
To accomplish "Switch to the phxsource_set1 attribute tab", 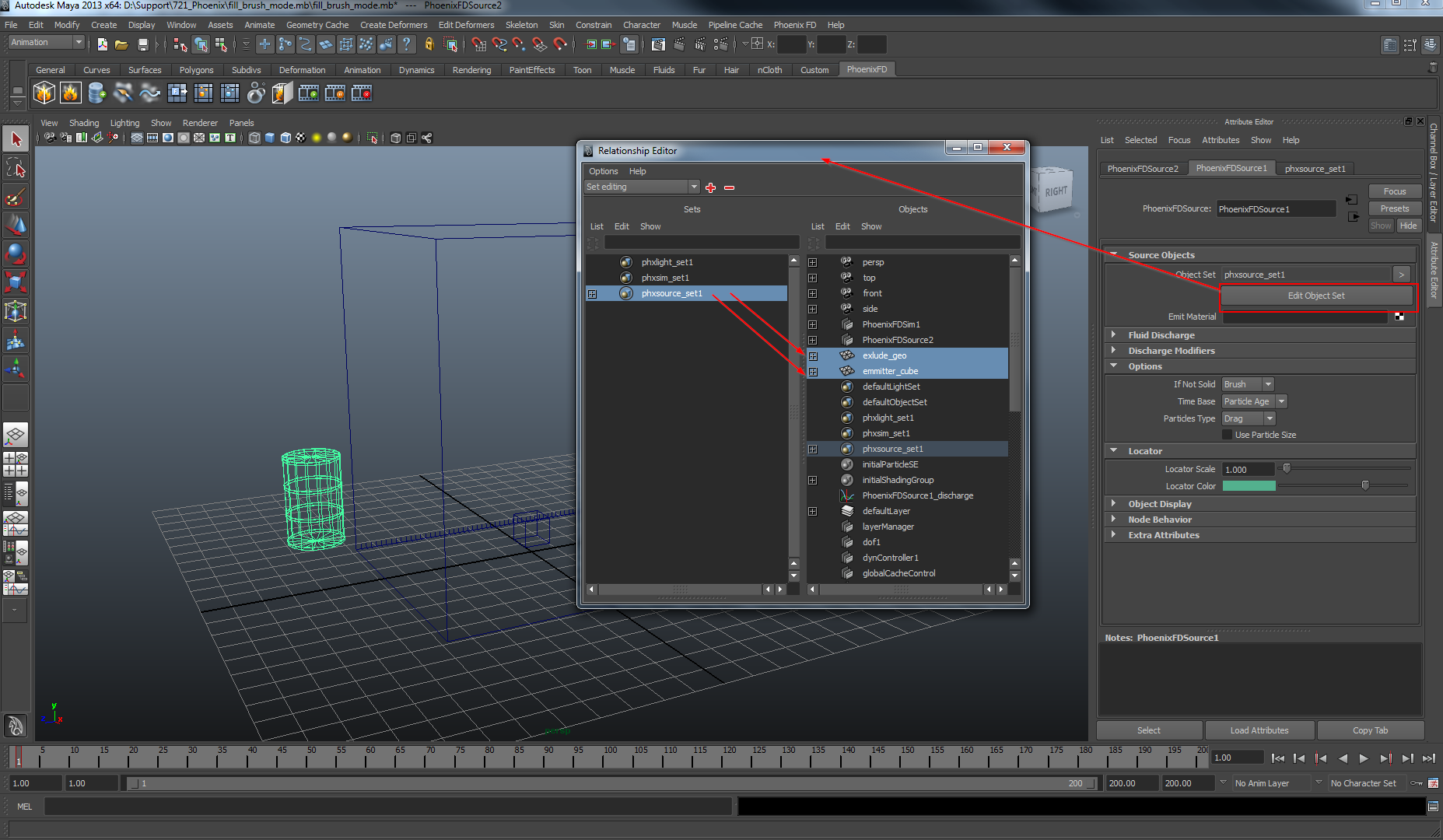I will point(1315,169).
